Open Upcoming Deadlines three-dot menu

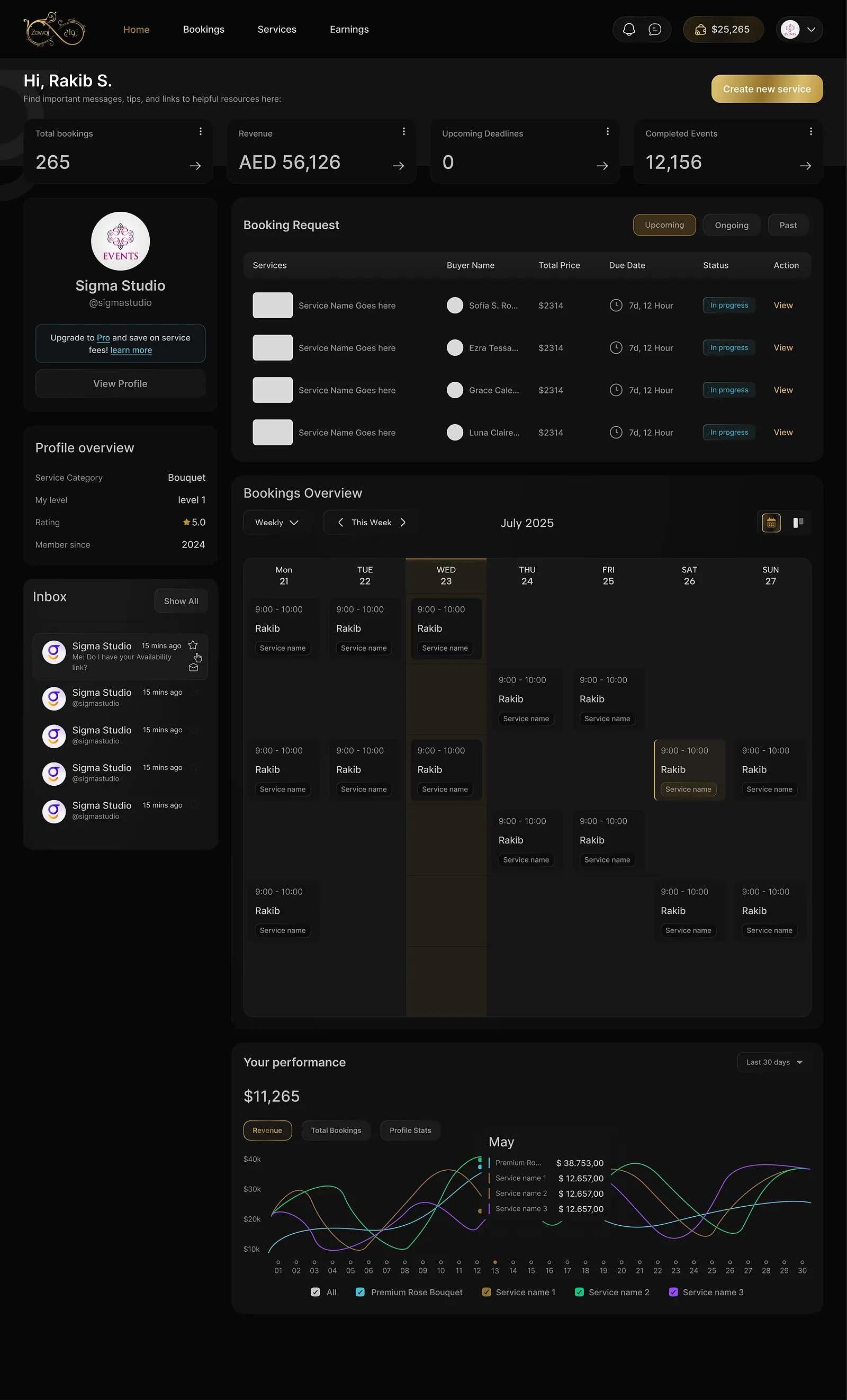click(x=608, y=132)
